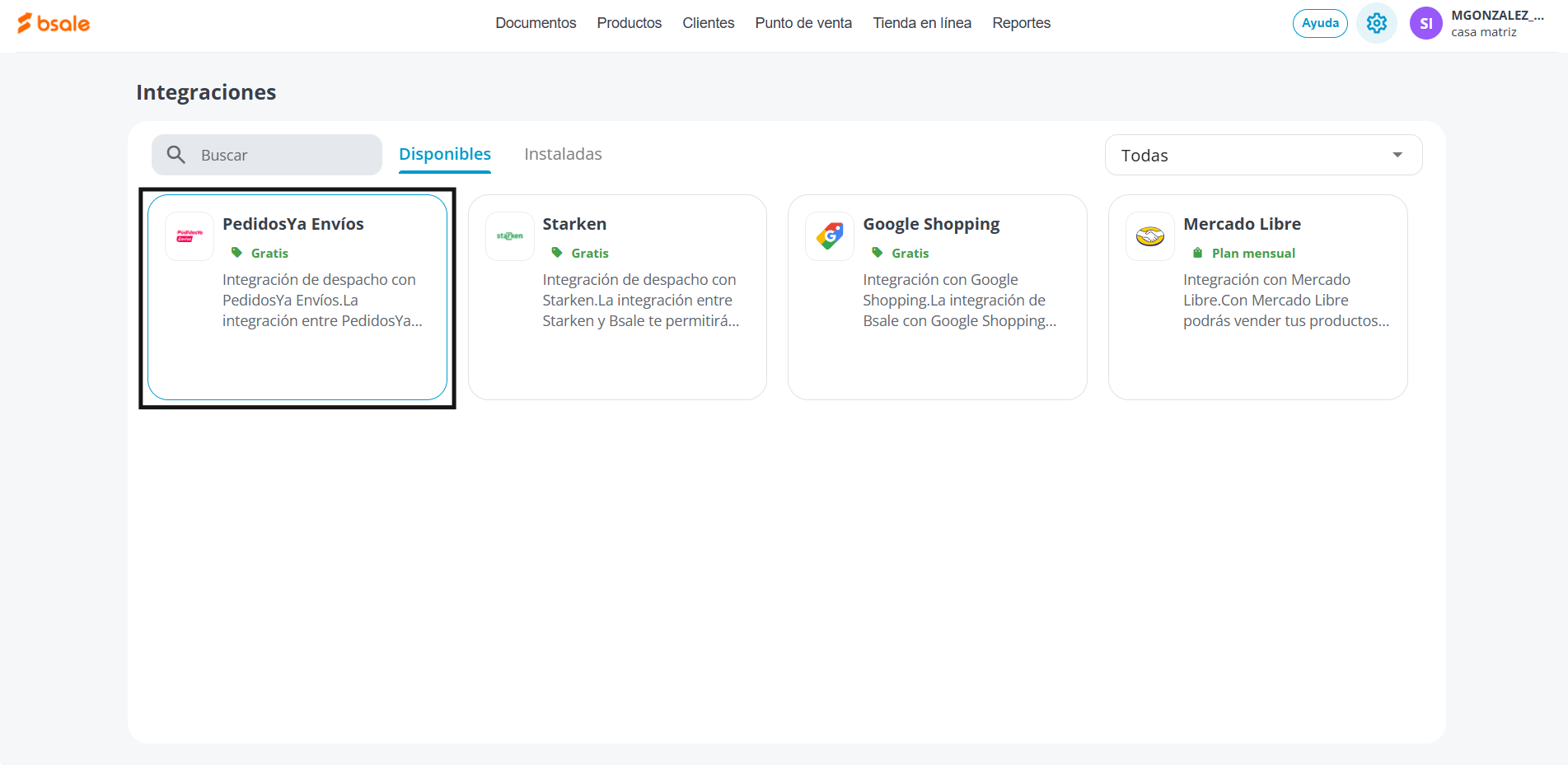Click the SI user avatar
The height and width of the screenshot is (765, 1568).
point(1425,23)
